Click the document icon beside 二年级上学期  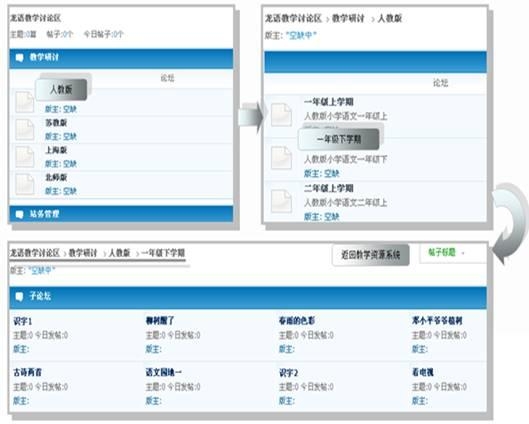pyautogui.click(x=281, y=201)
